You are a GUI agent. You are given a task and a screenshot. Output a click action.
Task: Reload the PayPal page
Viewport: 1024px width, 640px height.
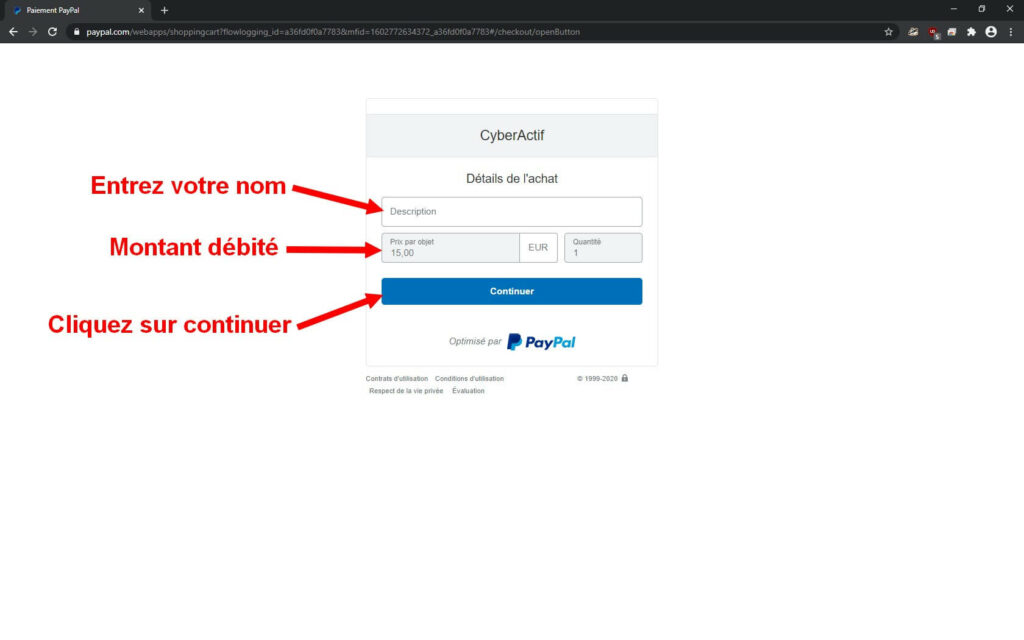tap(52, 31)
